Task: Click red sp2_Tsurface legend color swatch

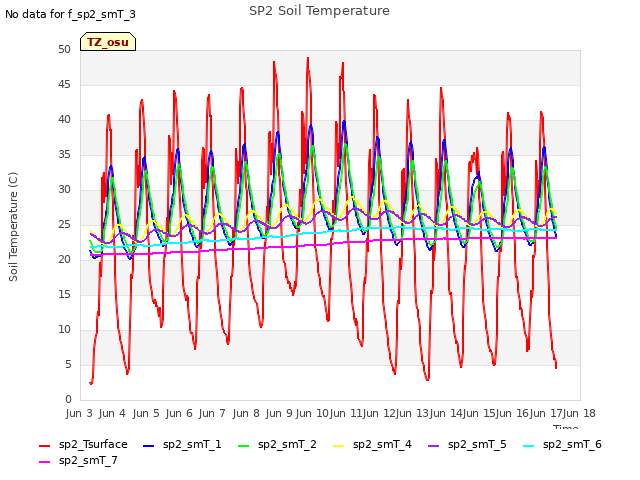Action: (44, 446)
